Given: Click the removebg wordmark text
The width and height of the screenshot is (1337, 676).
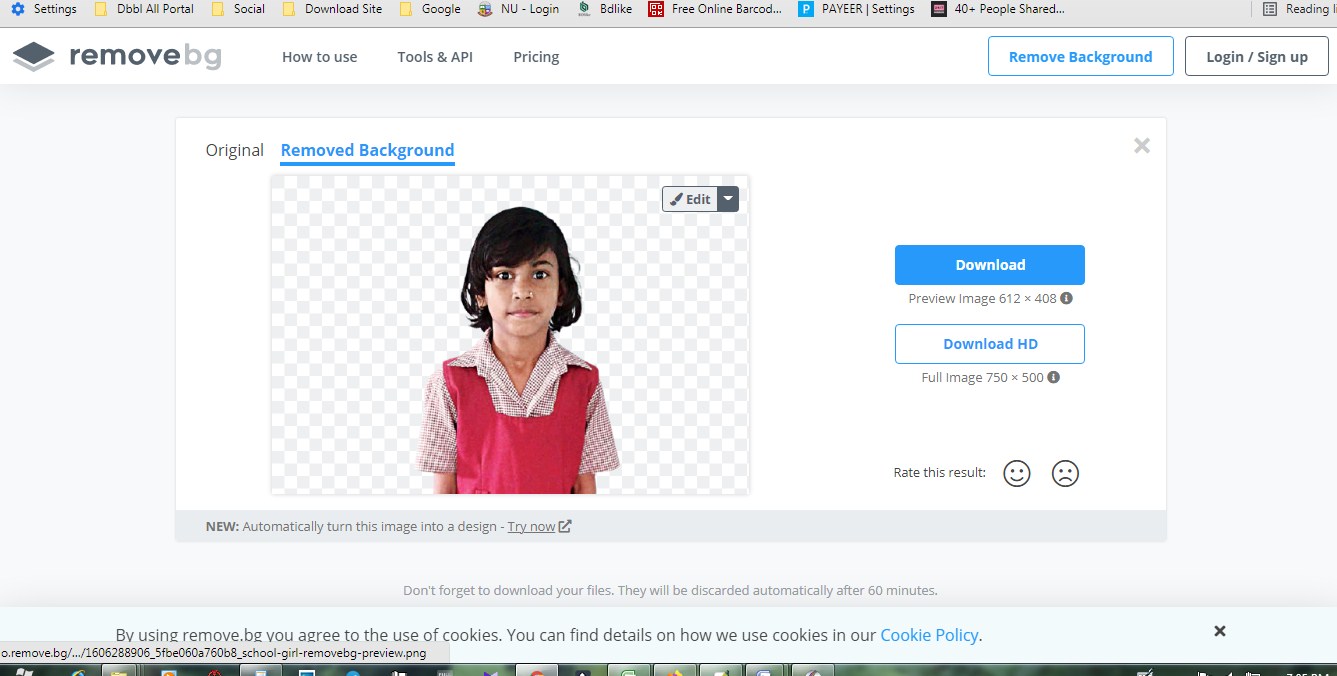Looking at the screenshot, I should tap(145, 57).
